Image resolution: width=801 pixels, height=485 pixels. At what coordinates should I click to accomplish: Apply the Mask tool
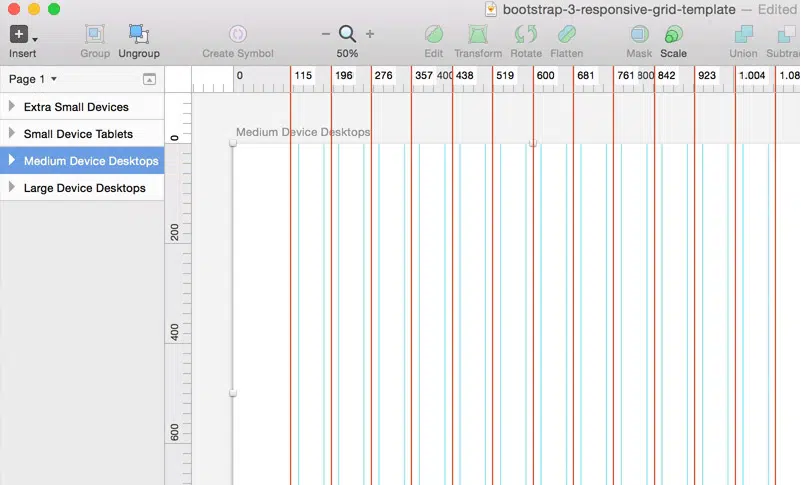pyautogui.click(x=639, y=35)
